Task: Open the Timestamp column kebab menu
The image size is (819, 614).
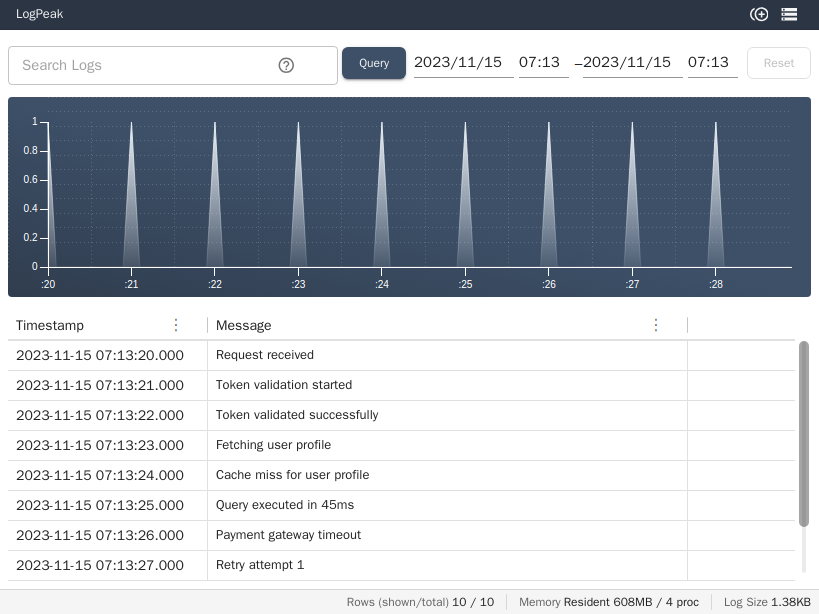Action: coord(176,325)
